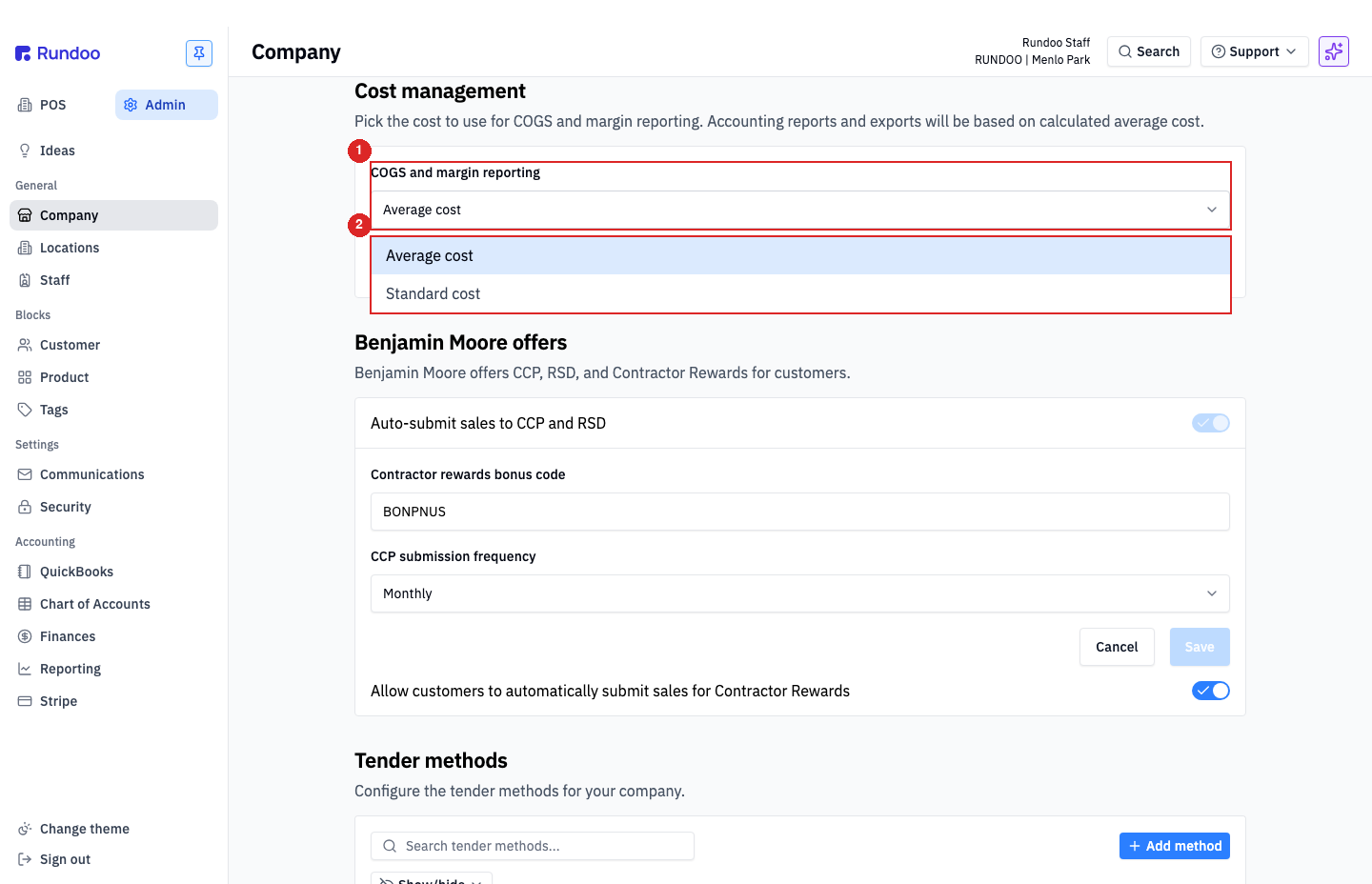Focus the Search tender methods field

pos(533,846)
